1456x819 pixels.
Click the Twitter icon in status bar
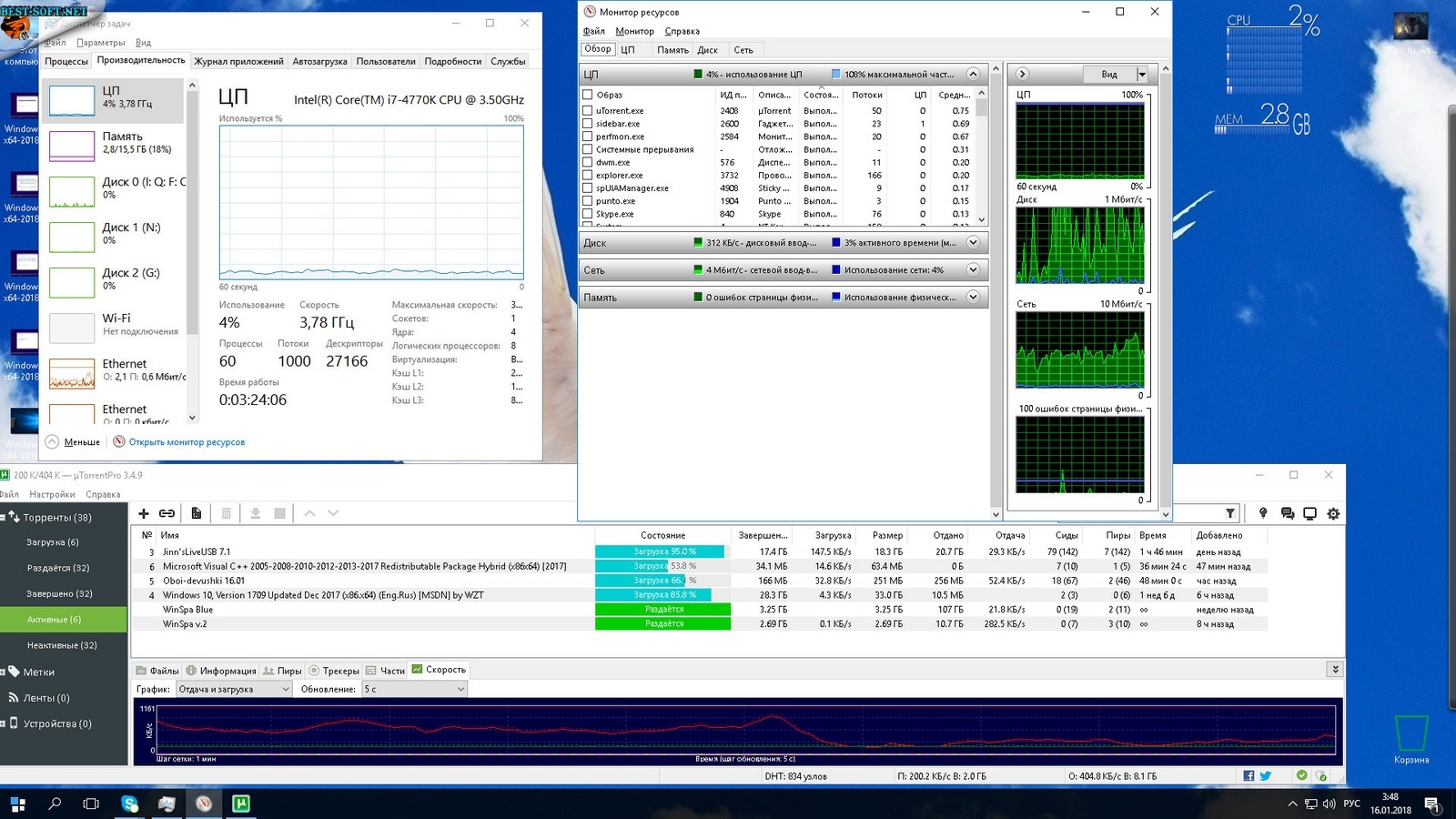coord(1265,776)
